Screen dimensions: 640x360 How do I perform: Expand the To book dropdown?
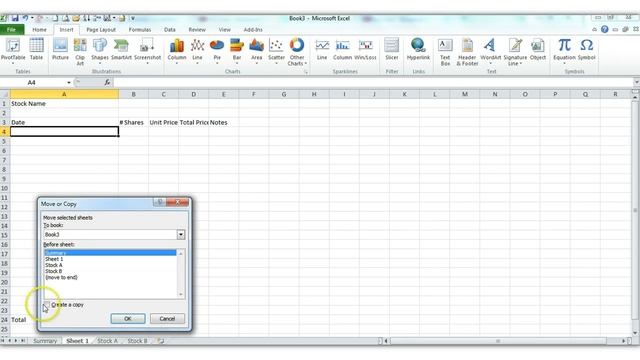tap(180, 235)
